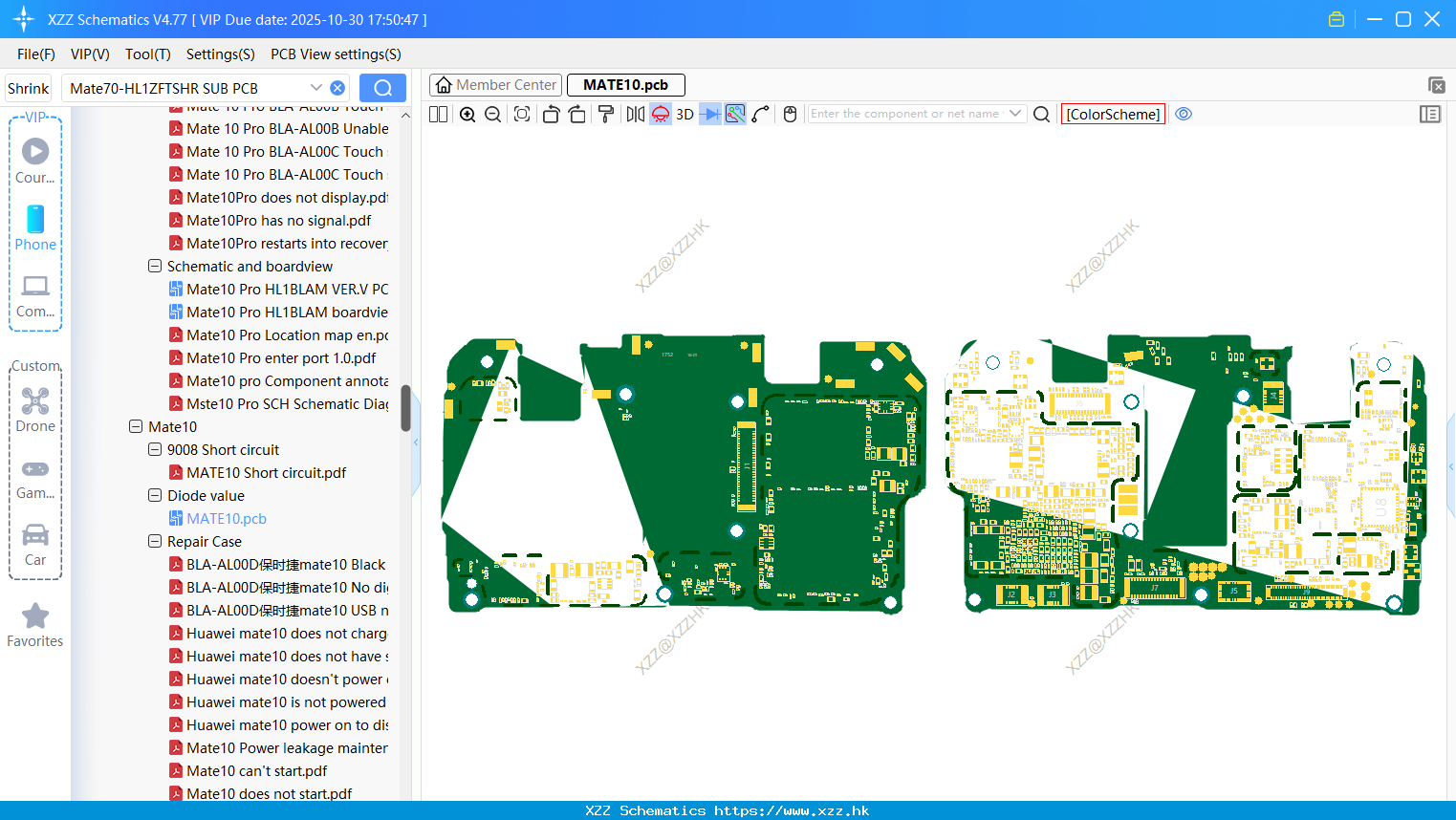The height and width of the screenshot is (820, 1456).
Task: Open MATE10 Short circuit.pdf
Action: tap(266, 472)
